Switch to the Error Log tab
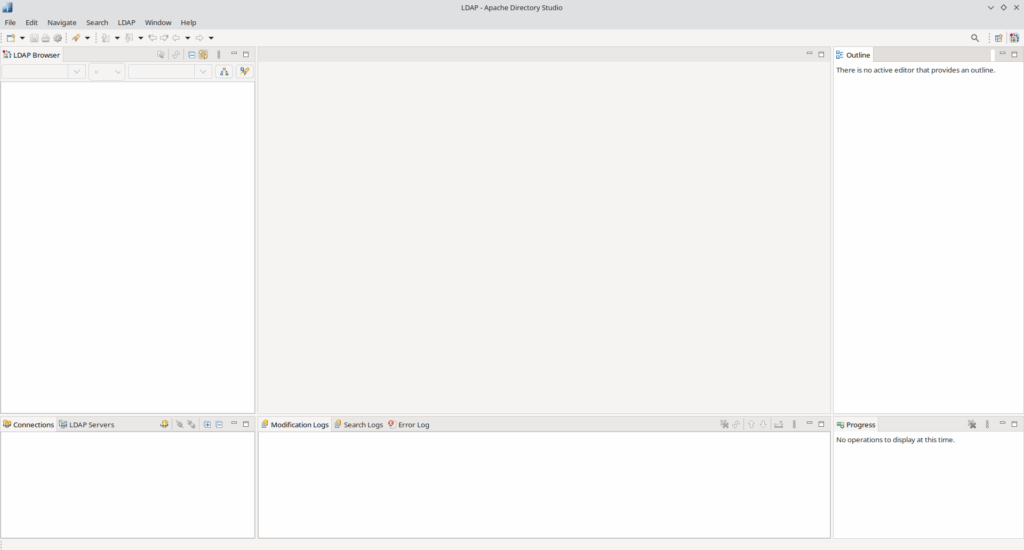This screenshot has width=1024, height=550. 409,425
